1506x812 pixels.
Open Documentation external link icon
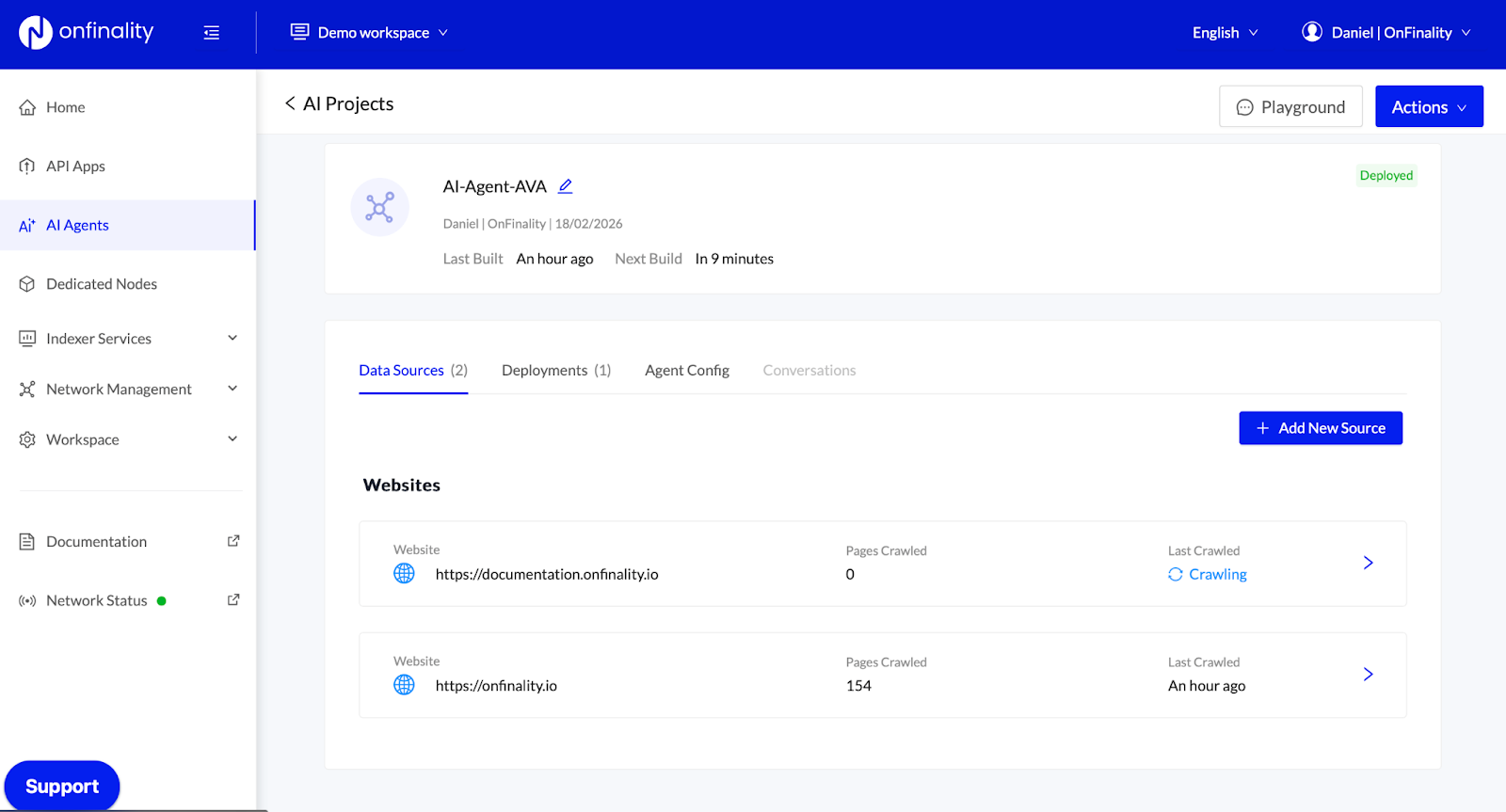[233, 541]
